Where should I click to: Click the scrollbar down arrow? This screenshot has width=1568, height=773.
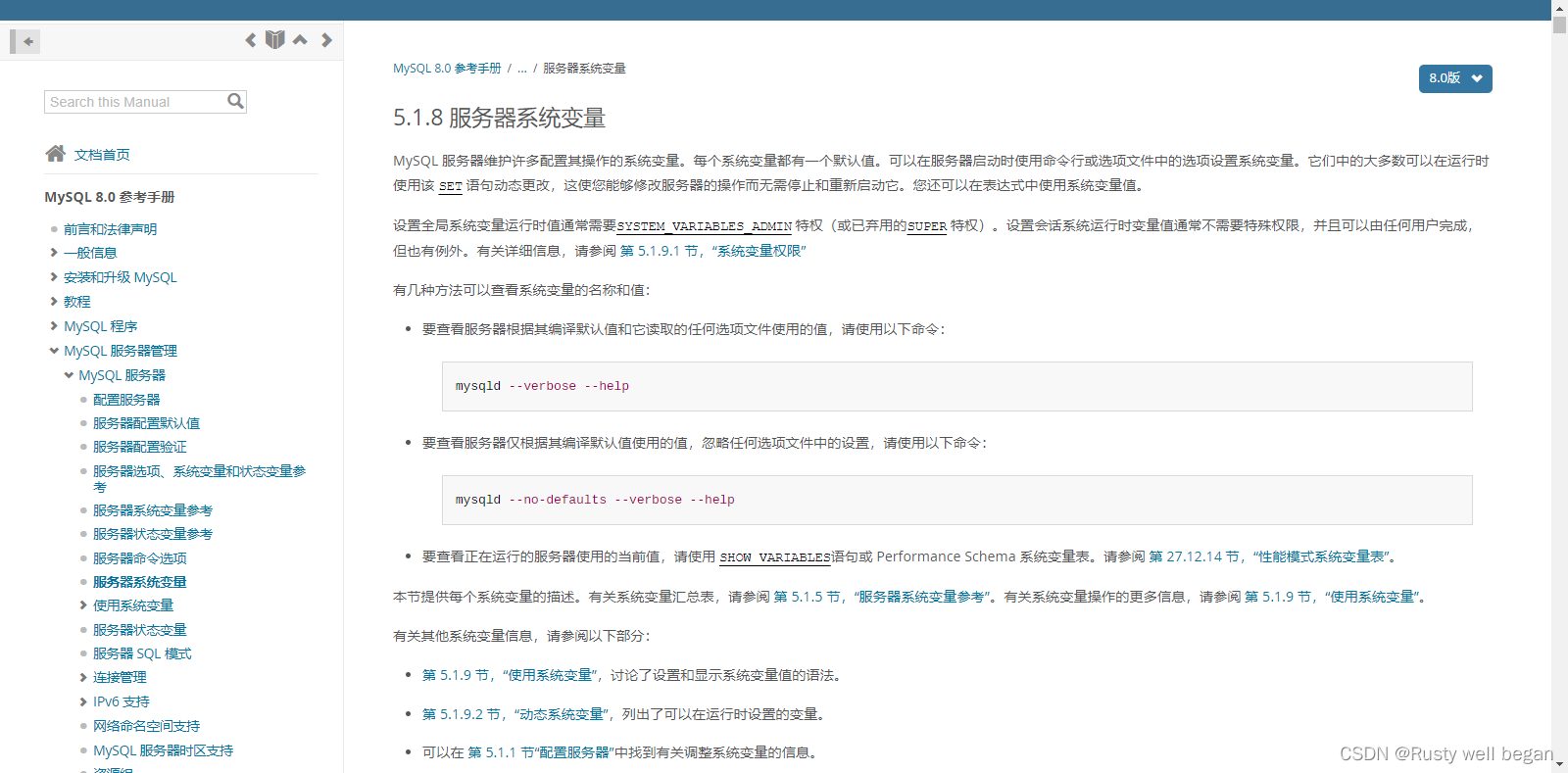coord(1559,764)
